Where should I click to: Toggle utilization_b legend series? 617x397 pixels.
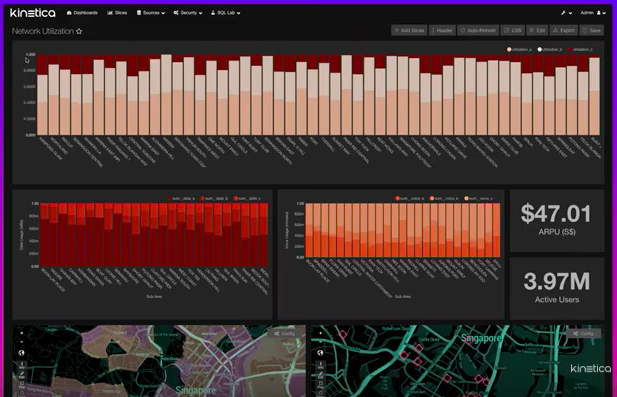tap(550, 50)
